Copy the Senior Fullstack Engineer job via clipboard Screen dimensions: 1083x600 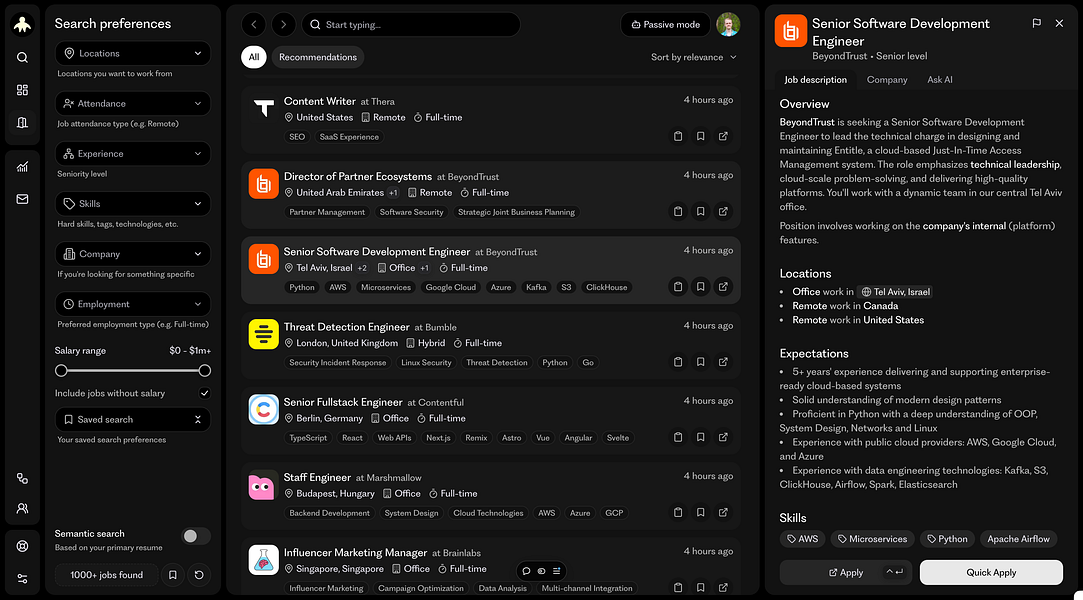point(678,437)
